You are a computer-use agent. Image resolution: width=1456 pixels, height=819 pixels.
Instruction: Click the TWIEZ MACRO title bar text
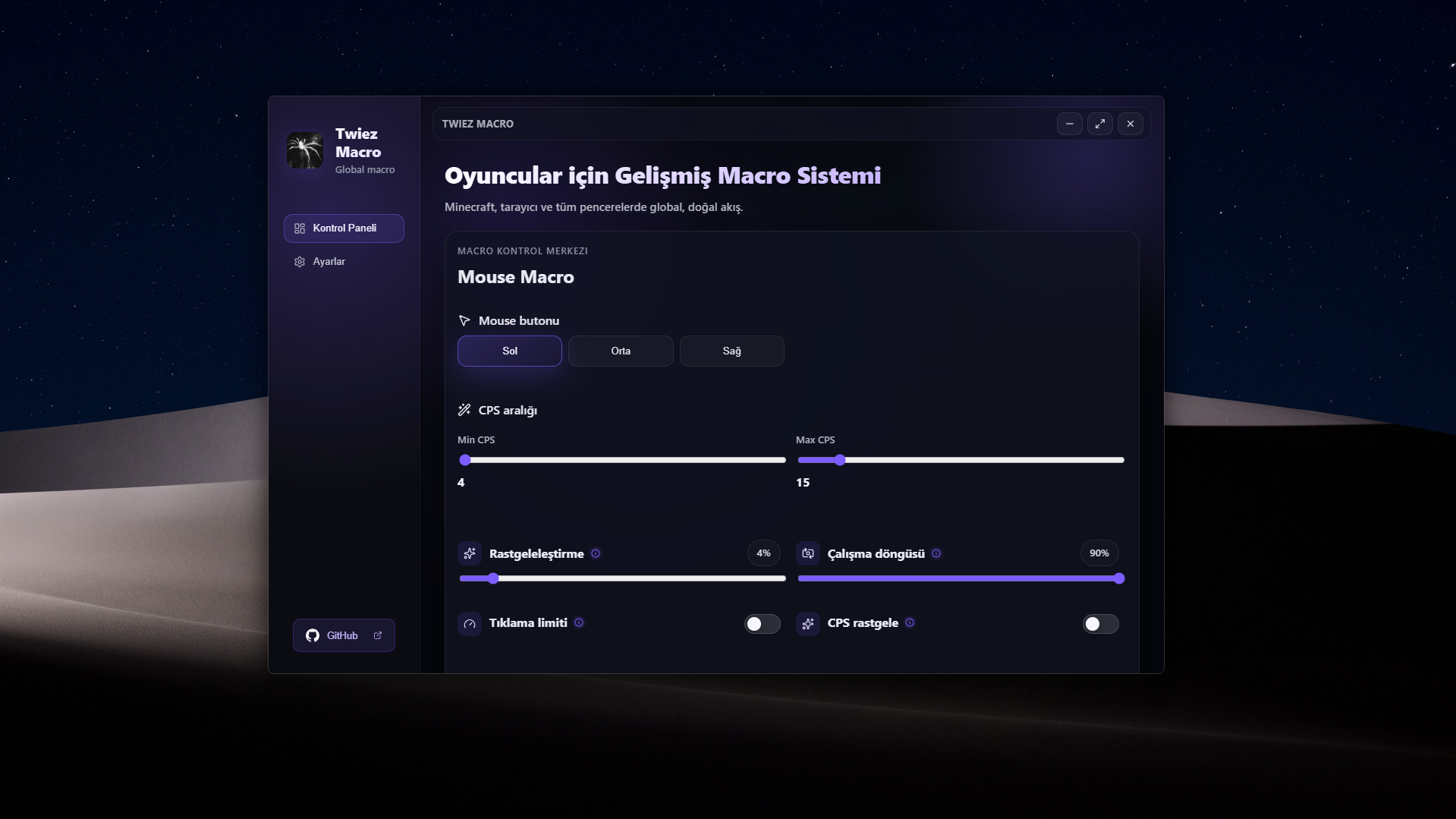(x=478, y=124)
